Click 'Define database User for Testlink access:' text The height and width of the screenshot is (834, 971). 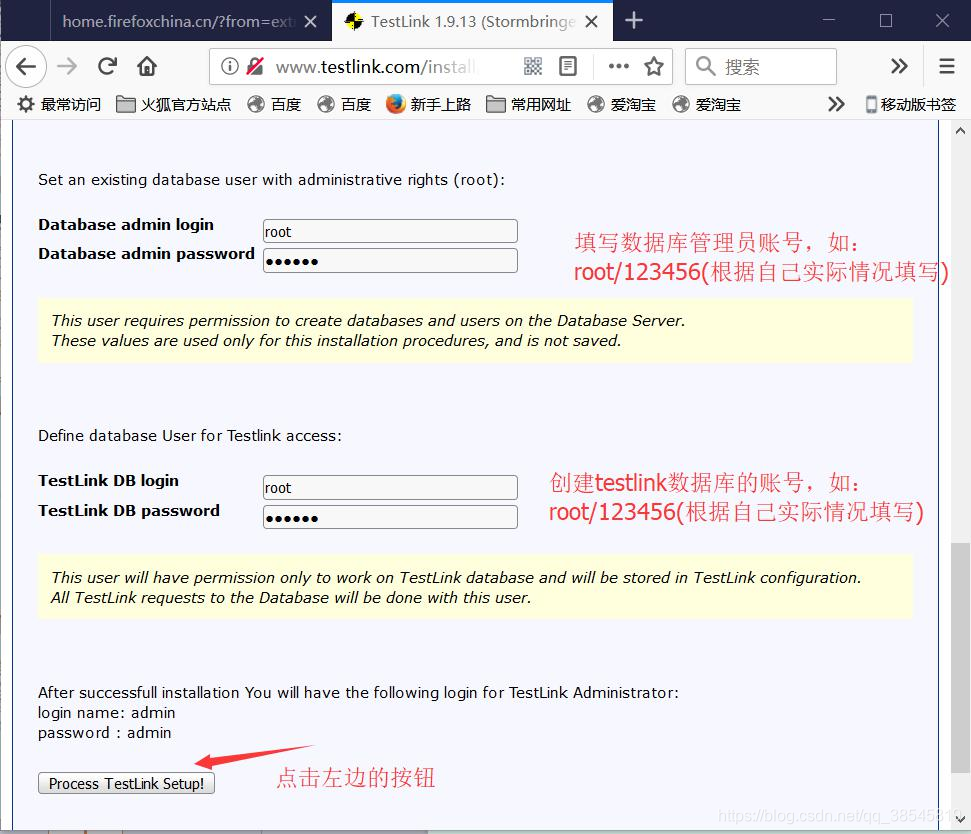click(189, 436)
